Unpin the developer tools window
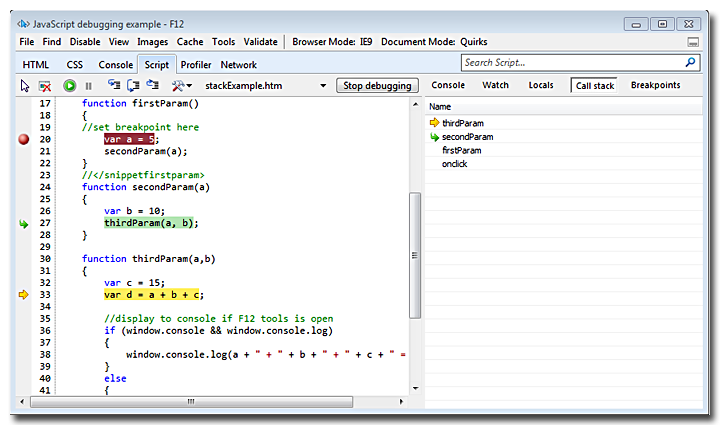Viewport: 720px width, 425px height. tap(693, 42)
